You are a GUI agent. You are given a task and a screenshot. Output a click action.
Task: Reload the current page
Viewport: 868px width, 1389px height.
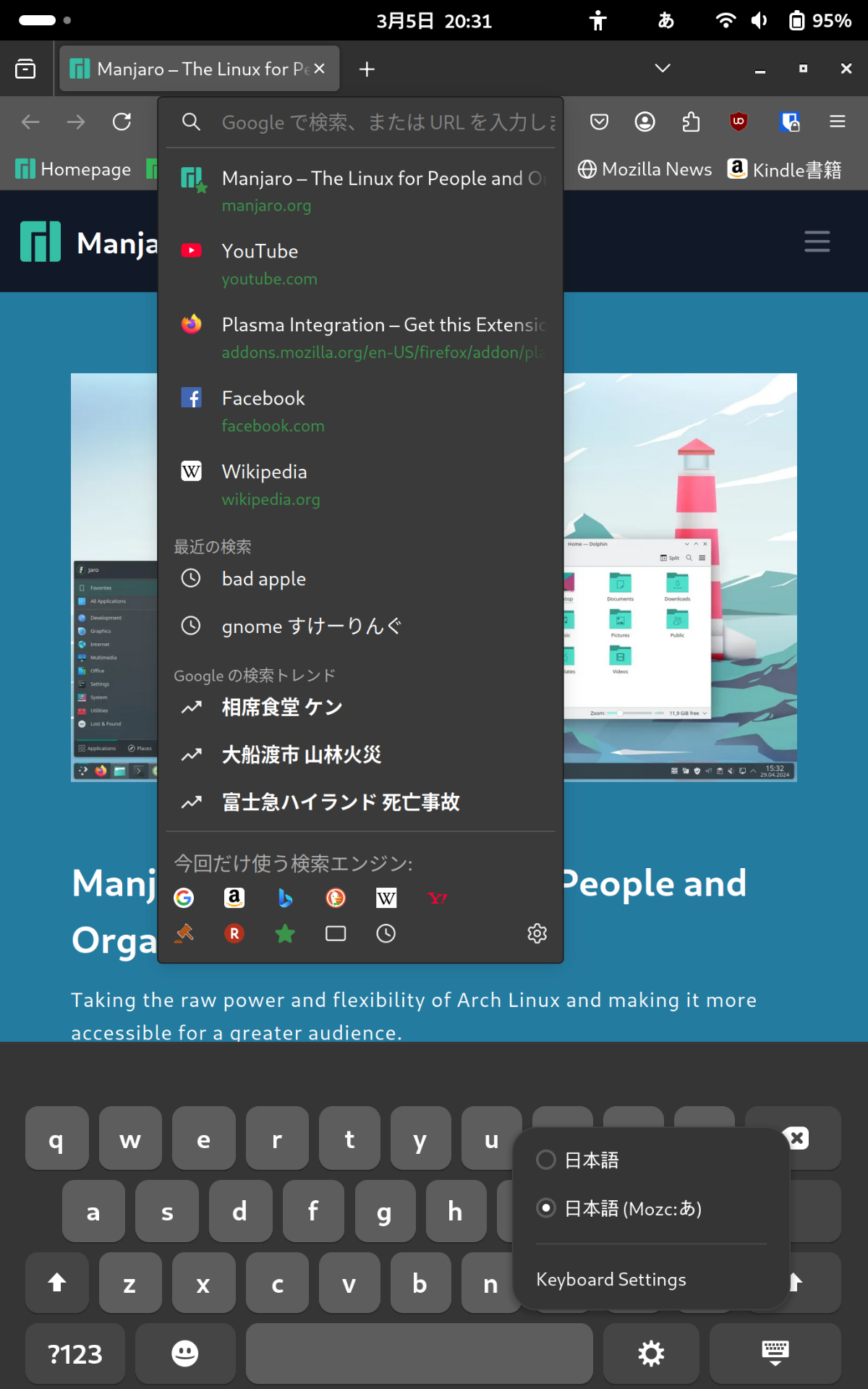[122, 122]
